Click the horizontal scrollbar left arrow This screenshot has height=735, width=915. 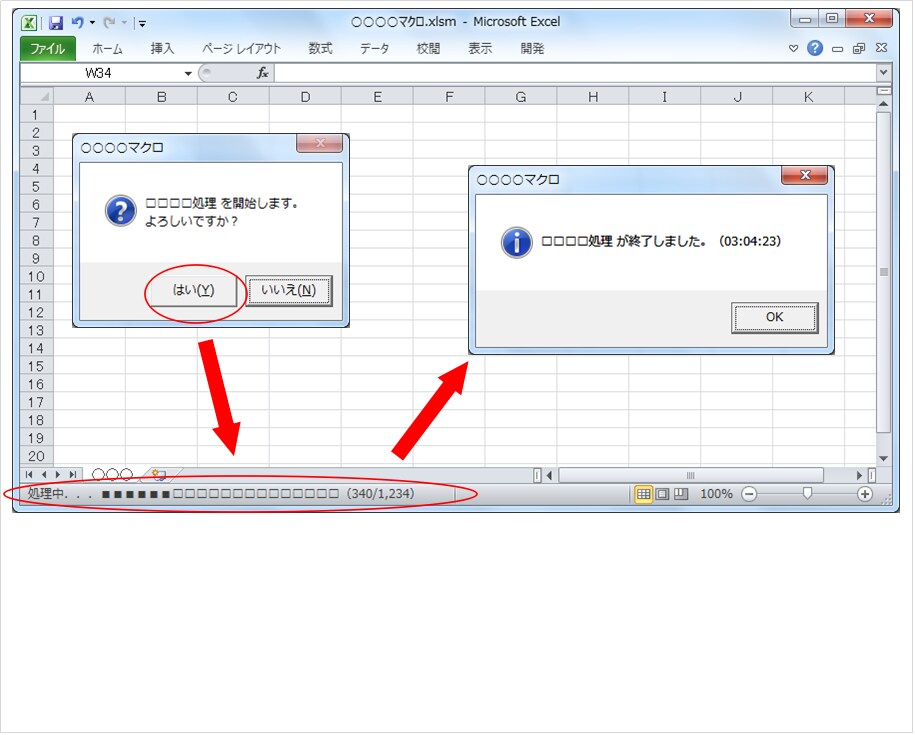(549, 476)
